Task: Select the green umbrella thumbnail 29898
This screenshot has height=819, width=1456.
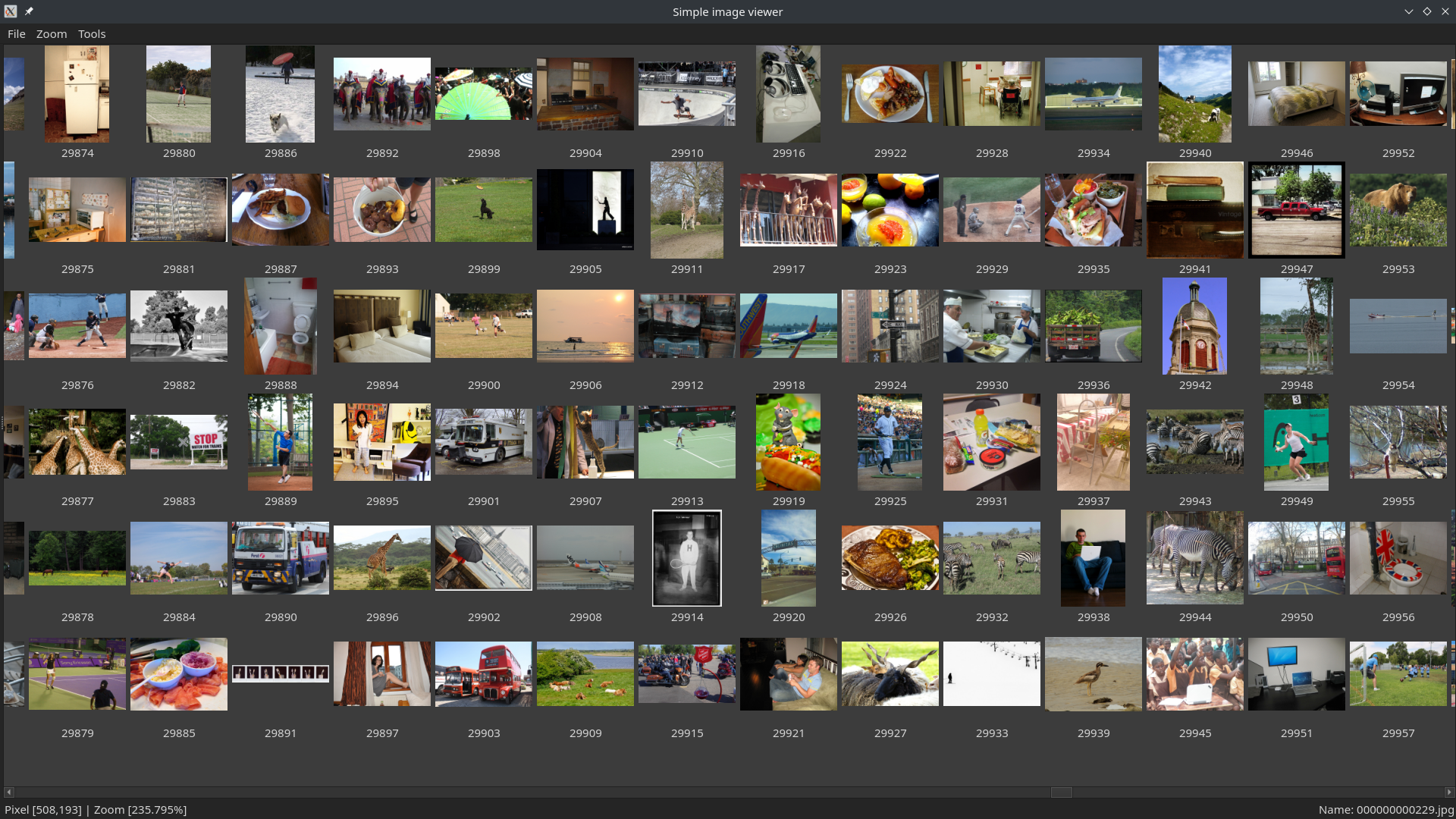Action: (484, 94)
